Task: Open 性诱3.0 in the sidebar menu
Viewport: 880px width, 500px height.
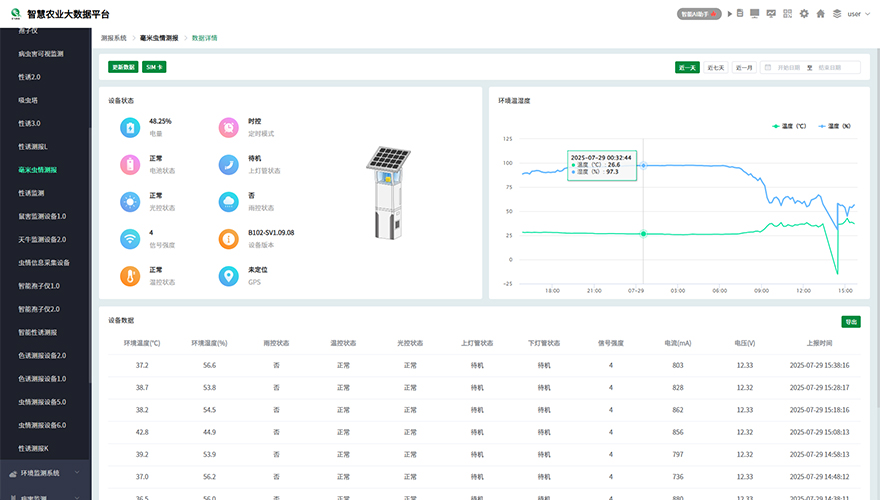Action: (30, 123)
